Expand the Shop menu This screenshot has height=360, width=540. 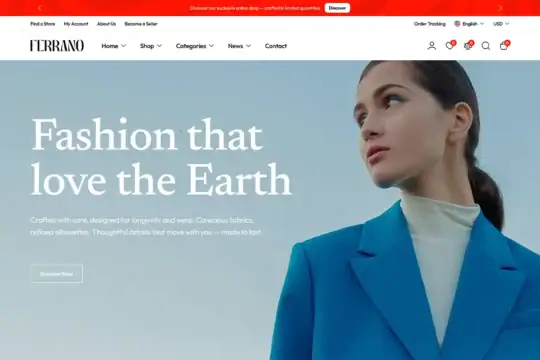pyautogui.click(x=150, y=46)
